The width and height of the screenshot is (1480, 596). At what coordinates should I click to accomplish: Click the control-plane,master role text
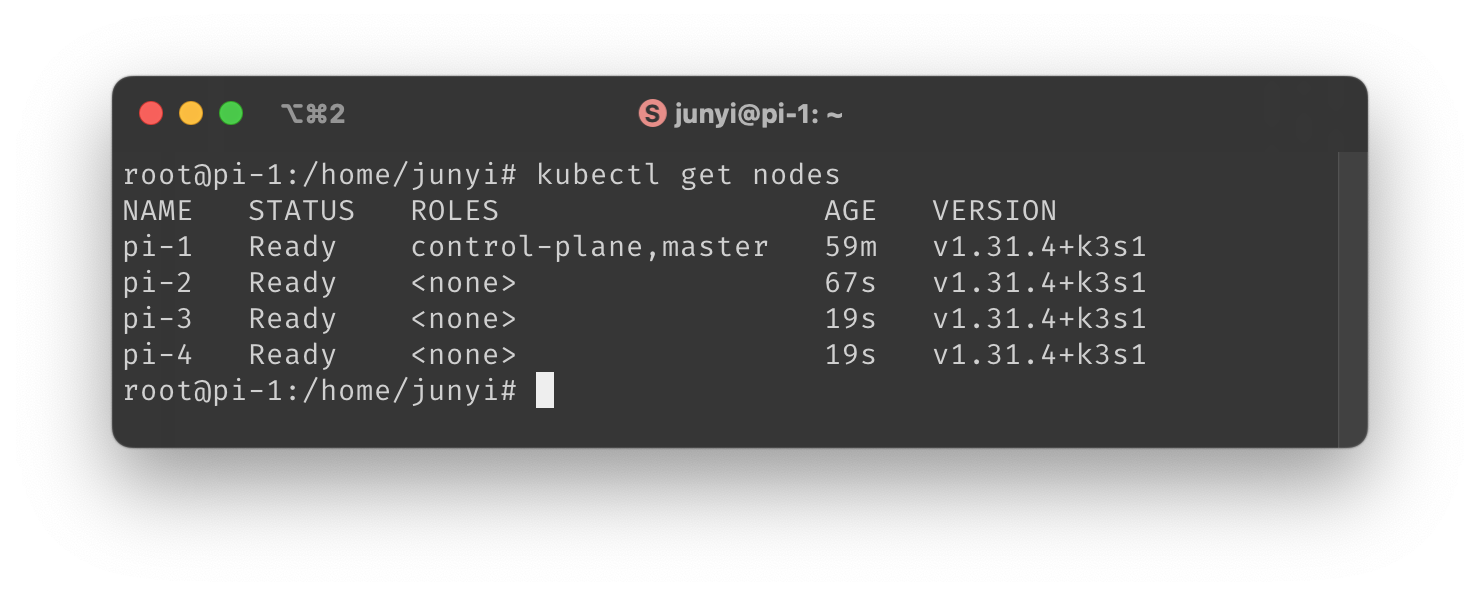pos(590,247)
